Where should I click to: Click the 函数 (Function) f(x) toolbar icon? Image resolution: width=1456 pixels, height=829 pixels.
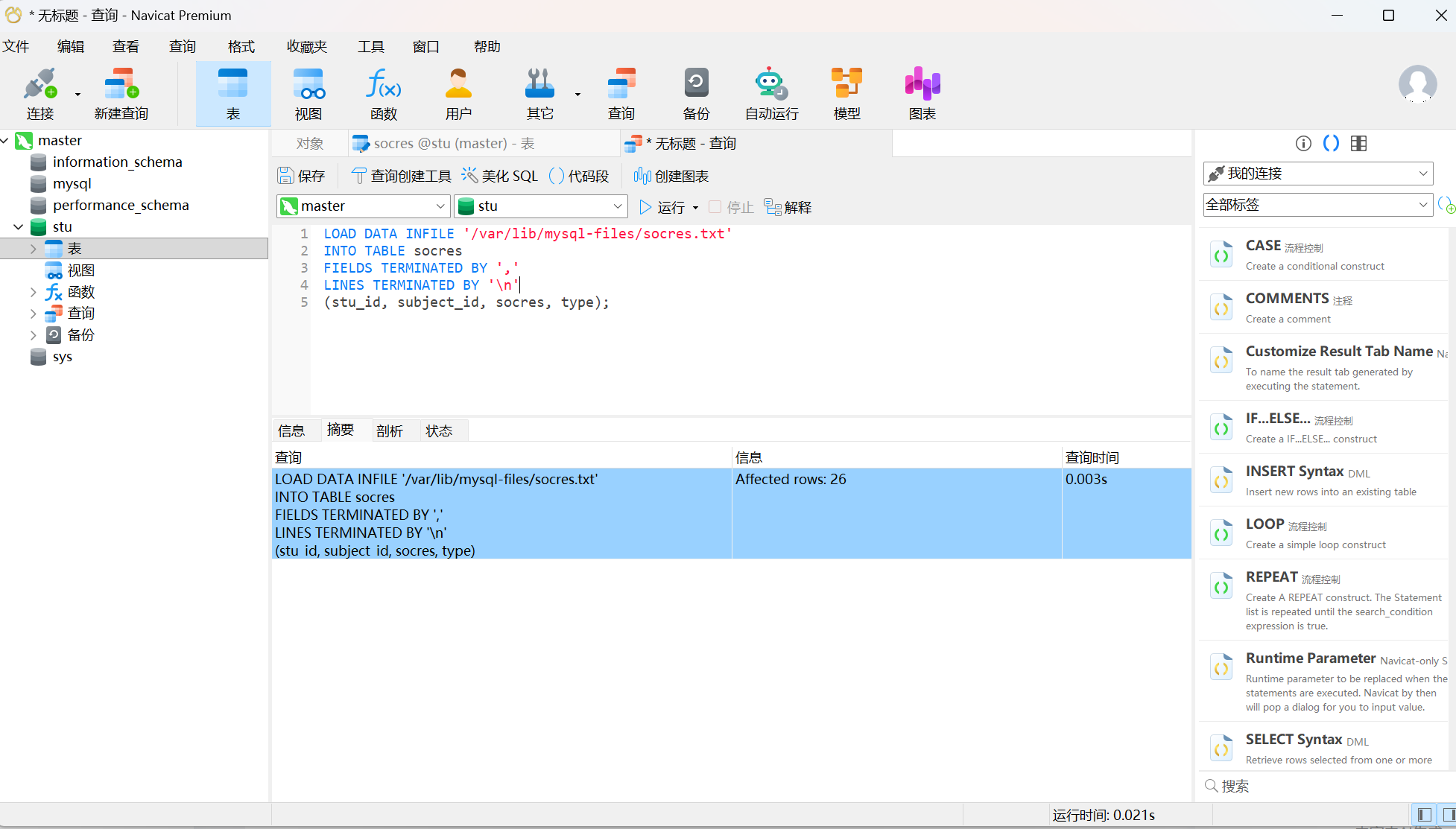click(x=383, y=93)
